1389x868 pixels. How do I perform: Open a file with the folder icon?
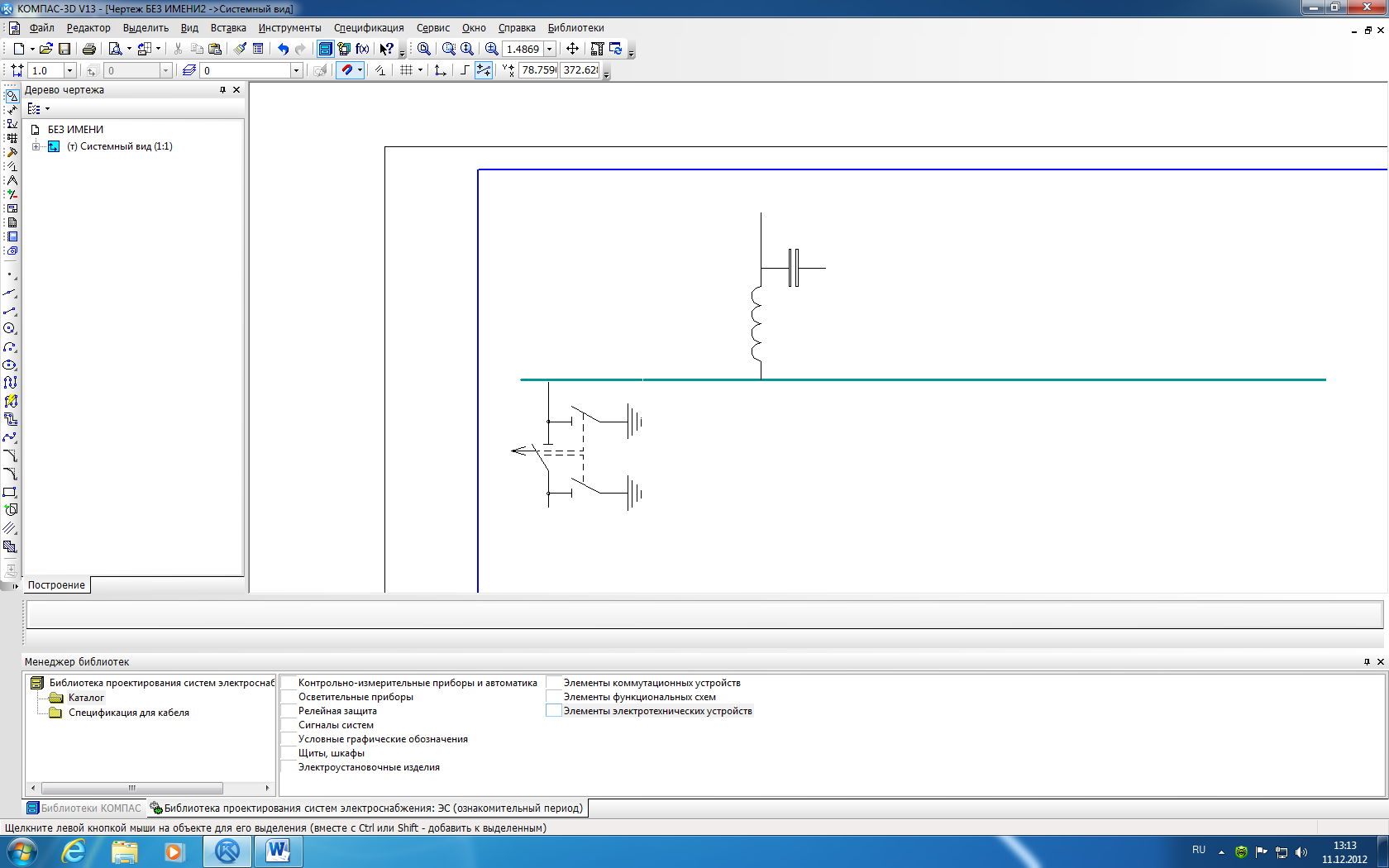coord(46,49)
